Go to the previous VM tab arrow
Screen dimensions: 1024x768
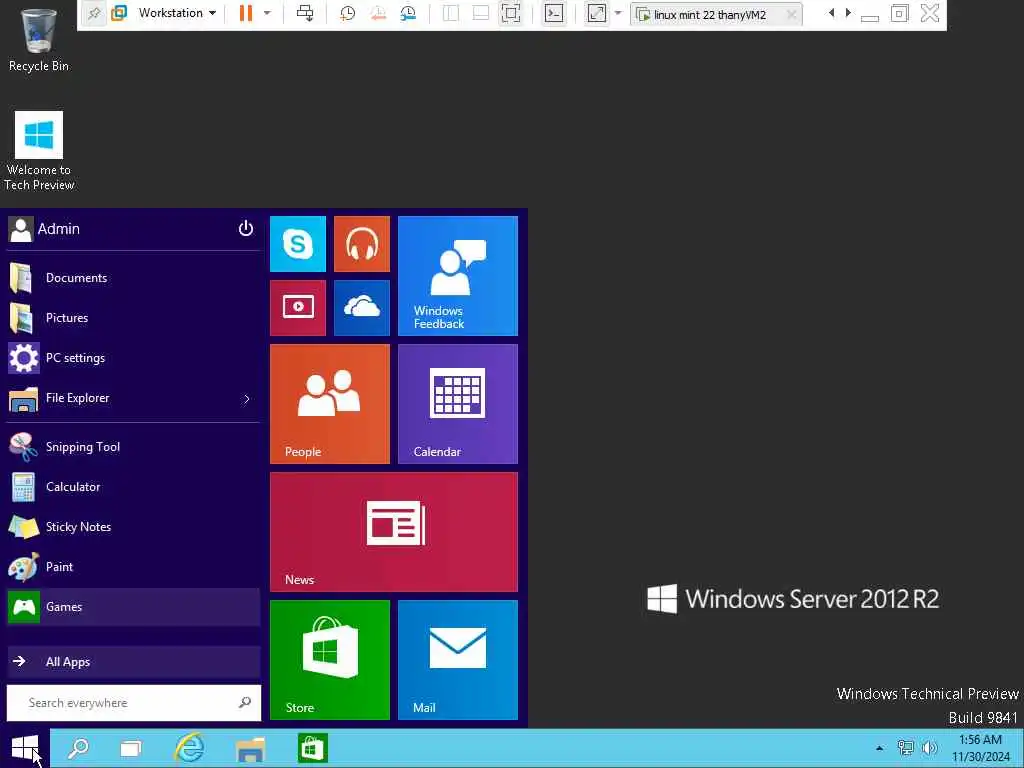coord(831,13)
